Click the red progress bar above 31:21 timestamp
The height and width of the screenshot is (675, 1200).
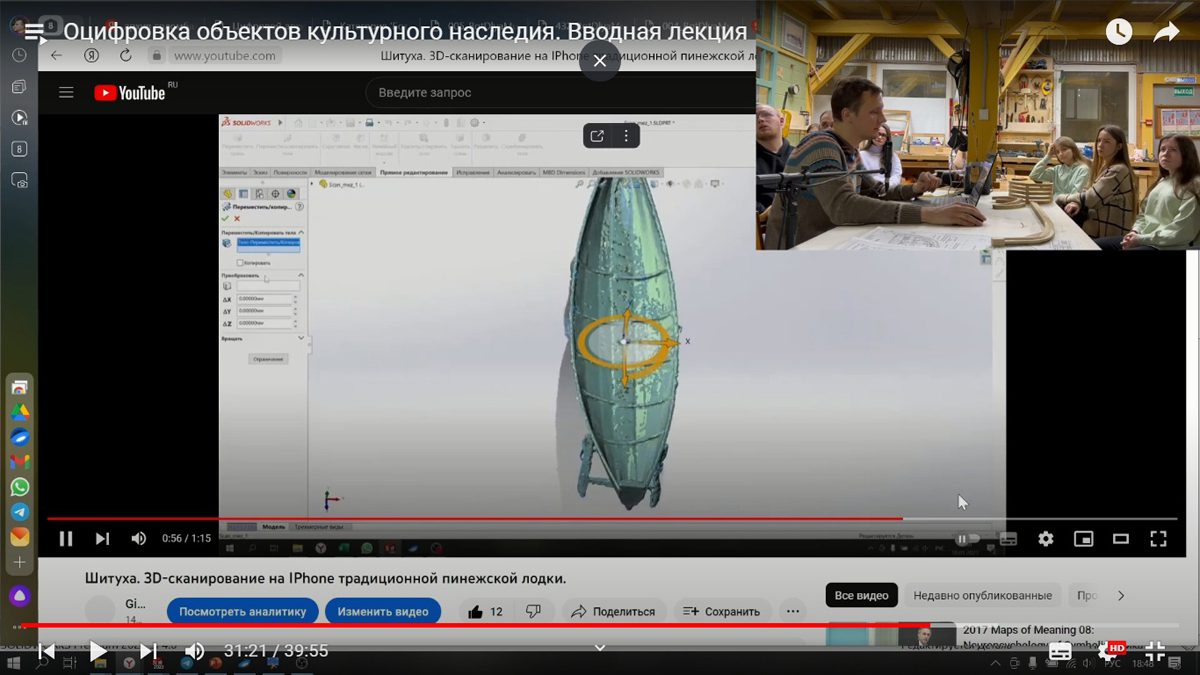point(400,625)
